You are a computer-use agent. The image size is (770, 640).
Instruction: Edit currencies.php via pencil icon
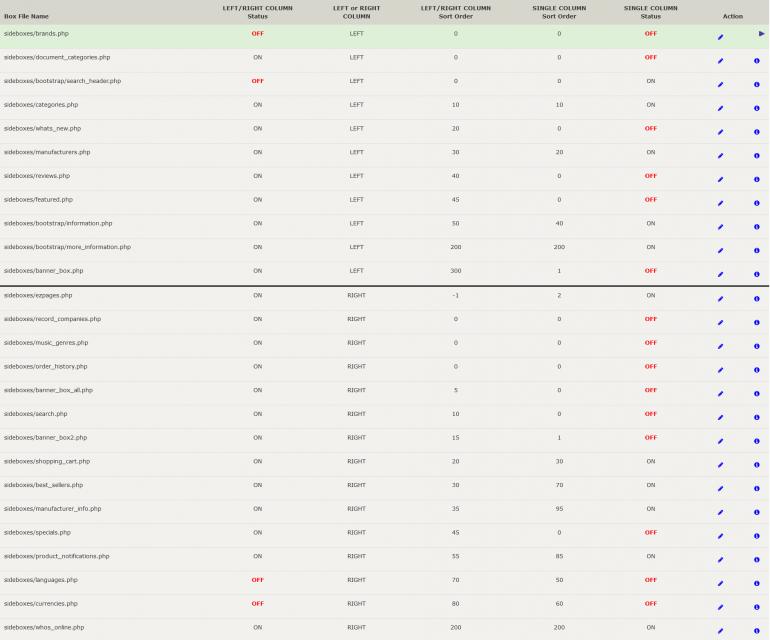click(x=720, y=607)
